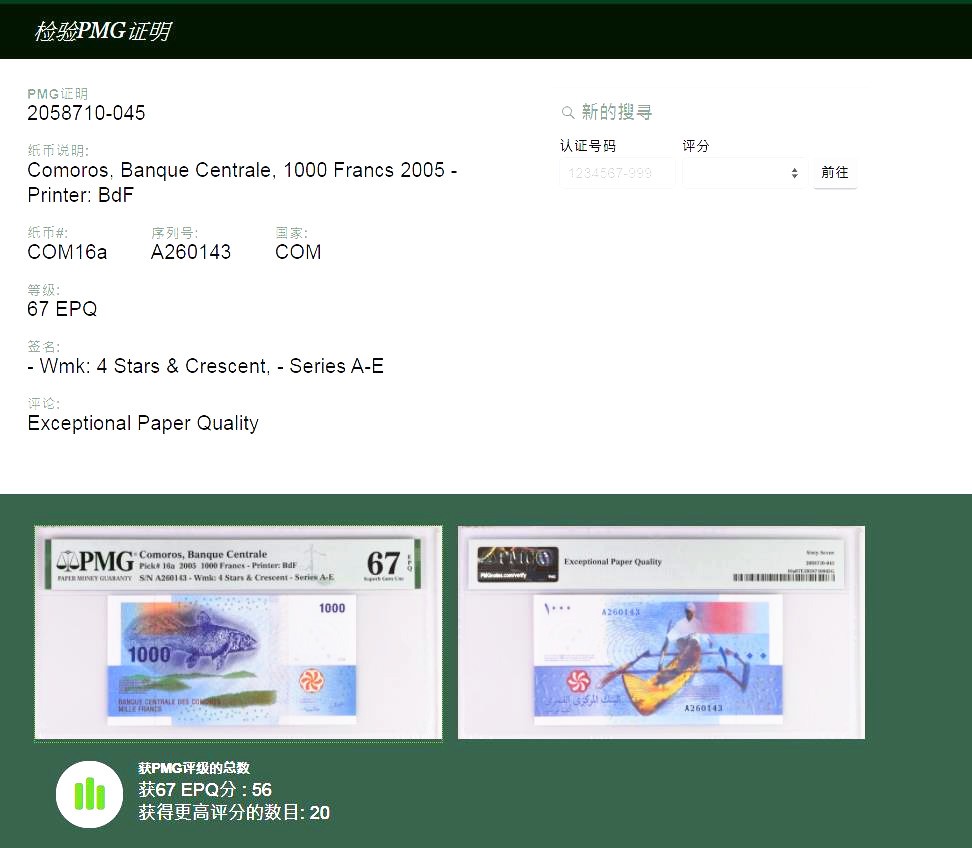This screenshot has width=972, height=848.
Task: Focus the certification number input field
Action: pos(617,173)
